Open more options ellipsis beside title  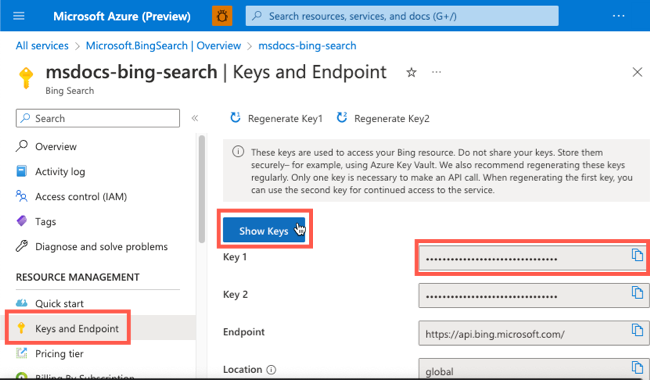tap(436, 72)
